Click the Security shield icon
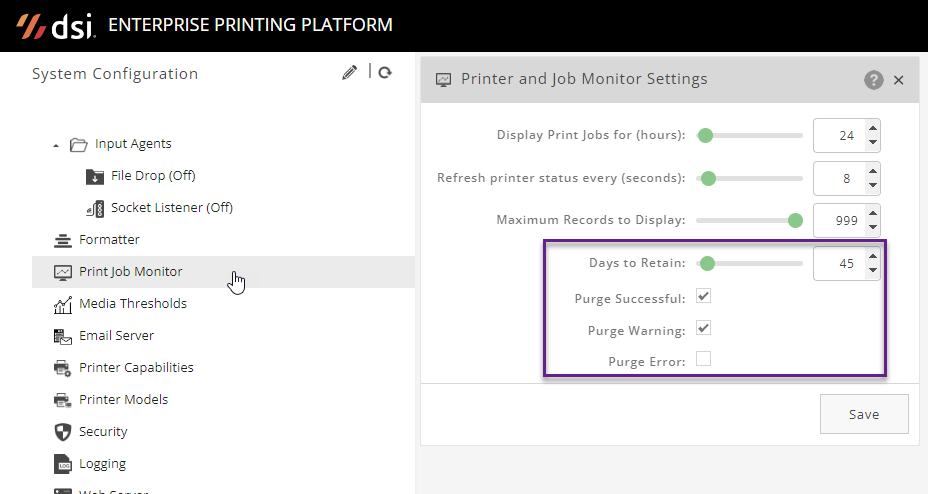This screenshot has width=928, height=494. click(x=63, y=432)
